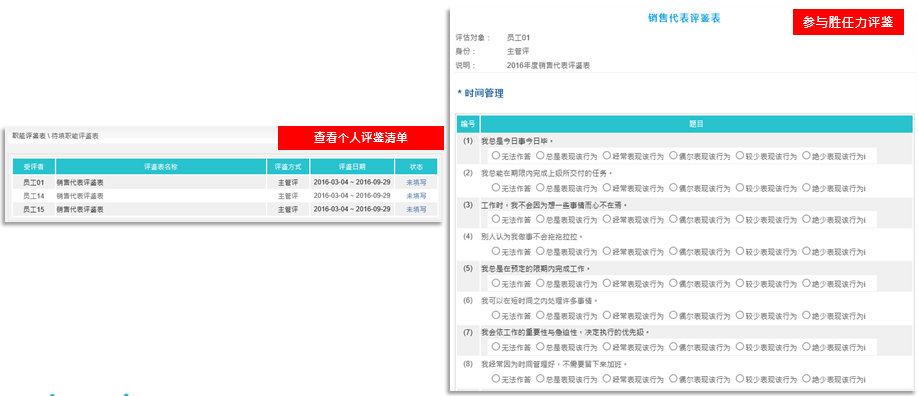Click the 待填职能评鉴表 breadcrumb text

[x=75, y=136]
